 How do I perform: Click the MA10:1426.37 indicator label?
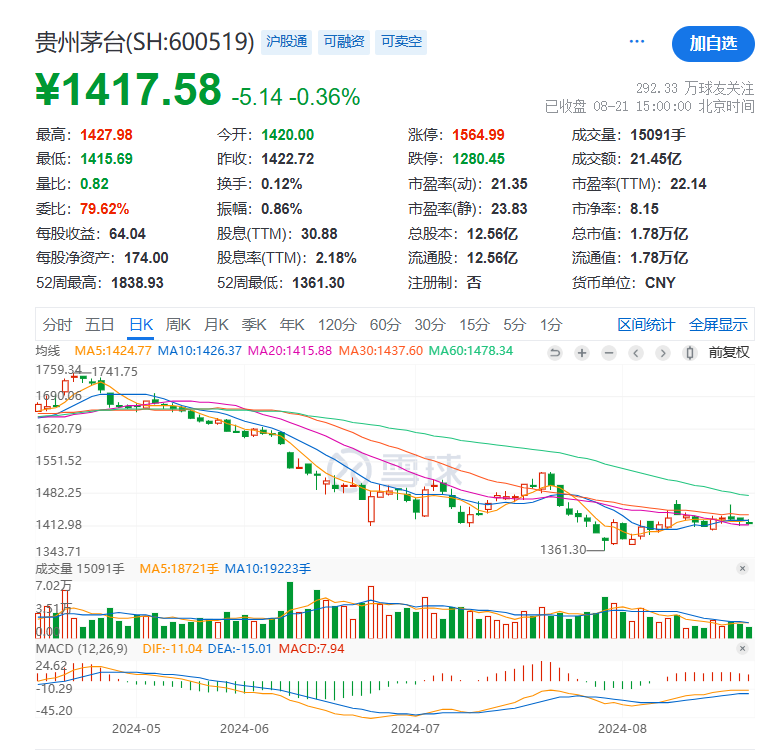[199, 351]
